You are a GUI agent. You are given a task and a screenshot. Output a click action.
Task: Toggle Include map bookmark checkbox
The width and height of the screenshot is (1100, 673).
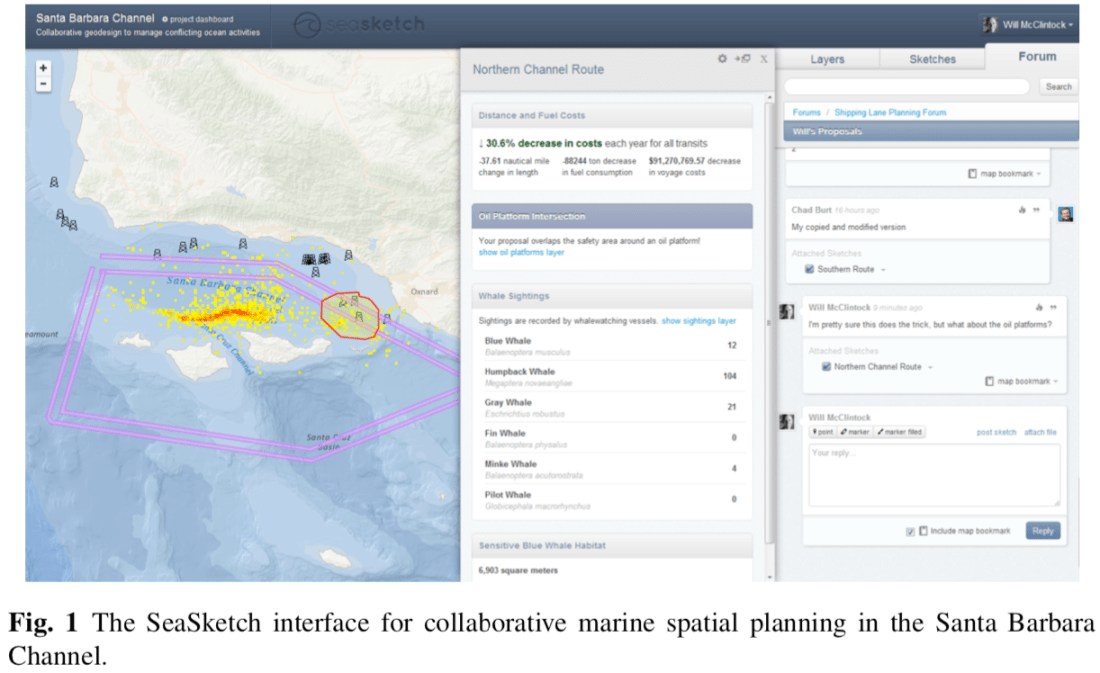pos(910,531)
